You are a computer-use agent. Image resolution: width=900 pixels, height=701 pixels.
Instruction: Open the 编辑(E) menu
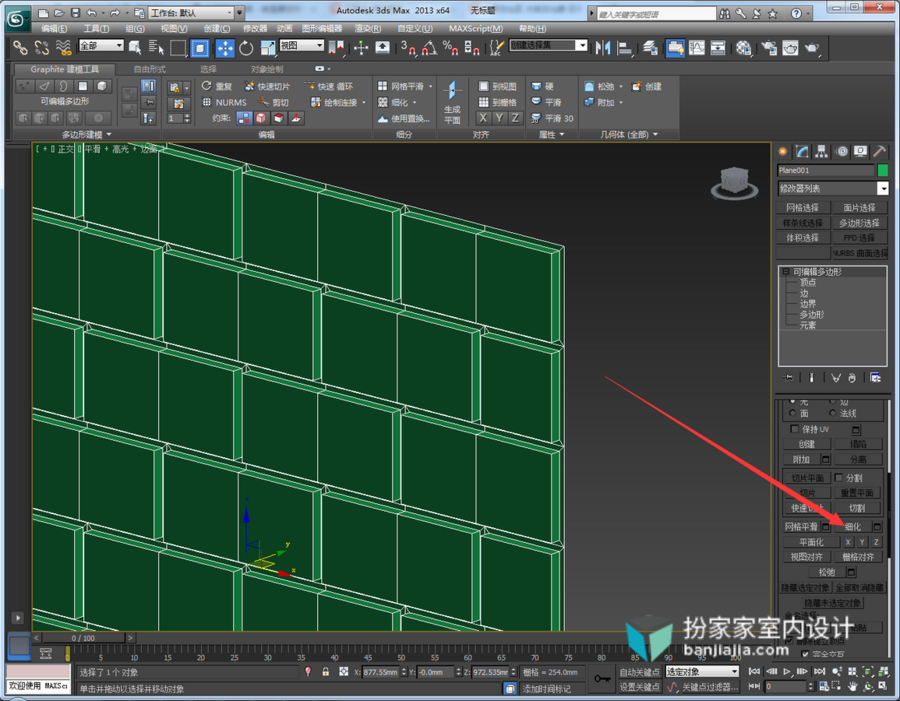coord(54,28)
